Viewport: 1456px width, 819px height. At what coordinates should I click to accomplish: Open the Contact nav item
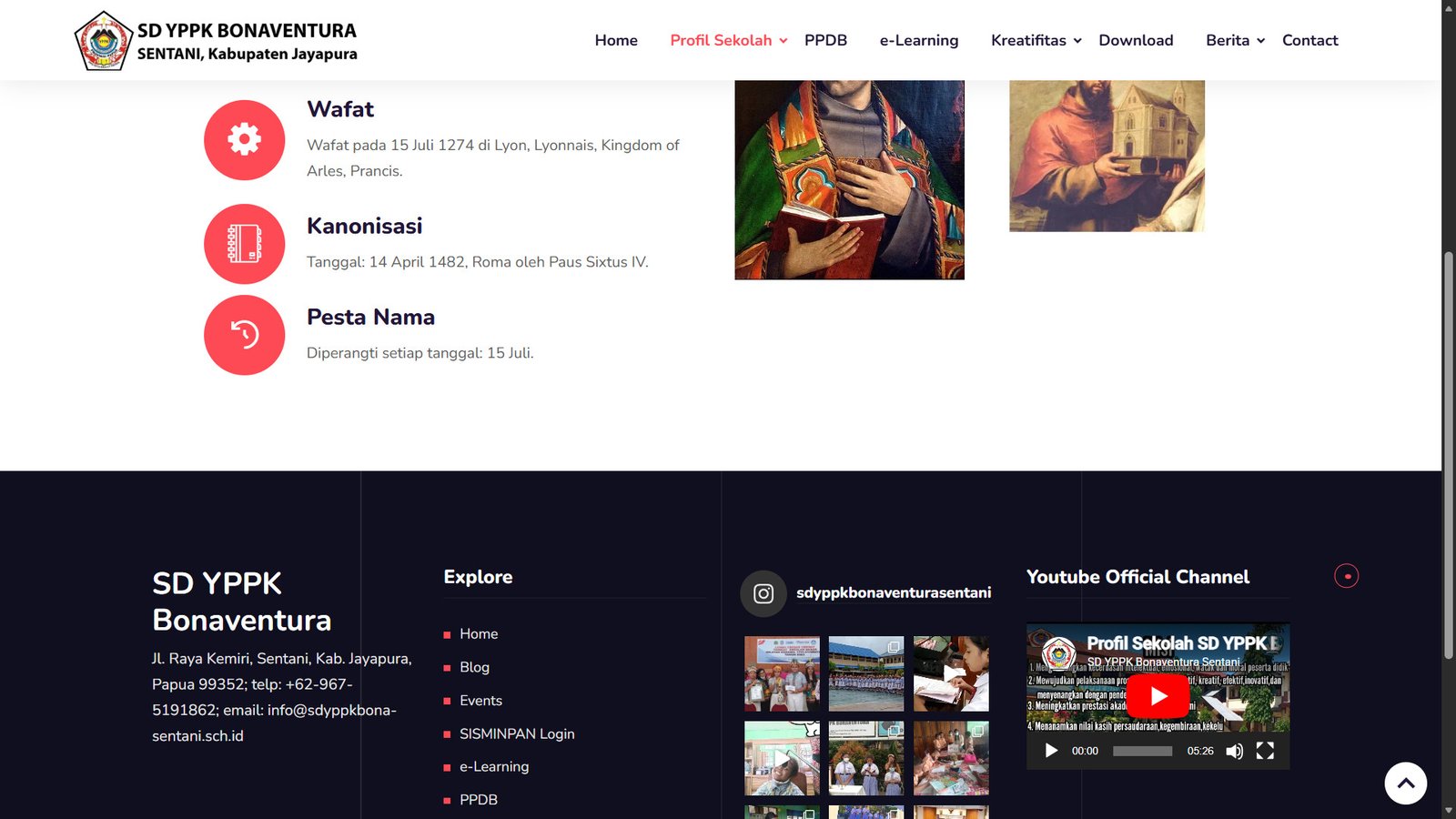[x=1310, y=40]
